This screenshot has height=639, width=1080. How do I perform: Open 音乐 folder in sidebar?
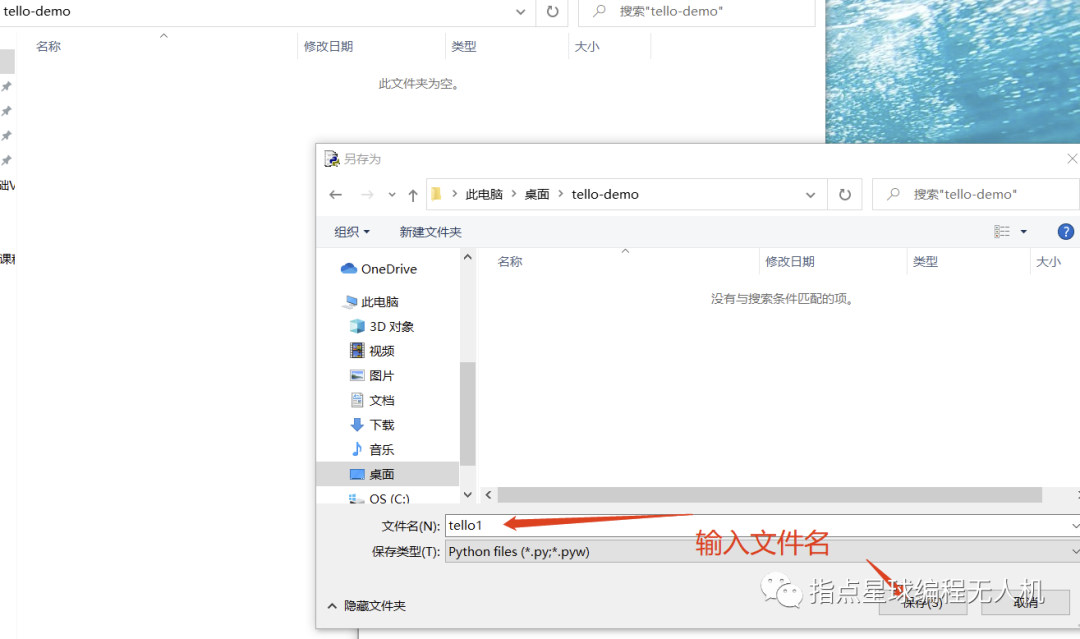pos(373,450)
